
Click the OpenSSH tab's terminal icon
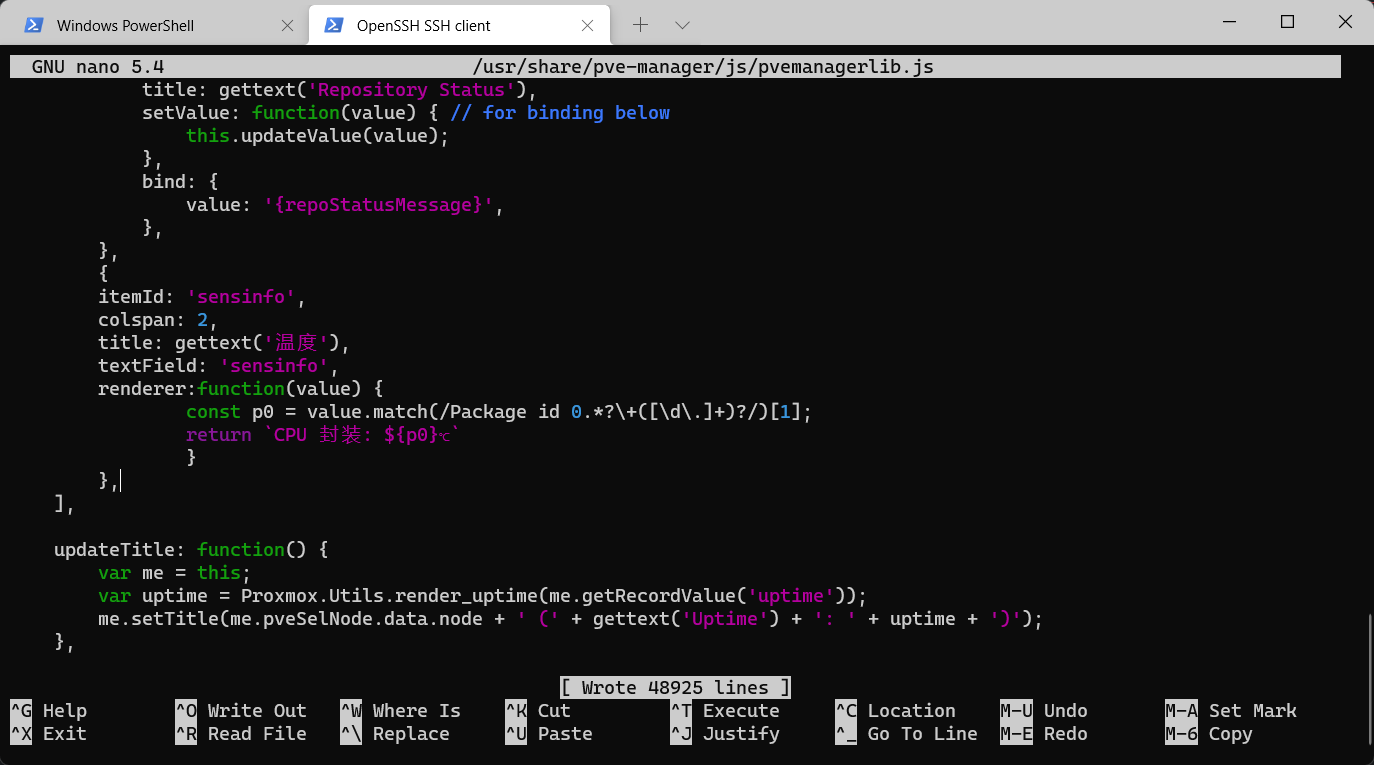click(334, 25)
